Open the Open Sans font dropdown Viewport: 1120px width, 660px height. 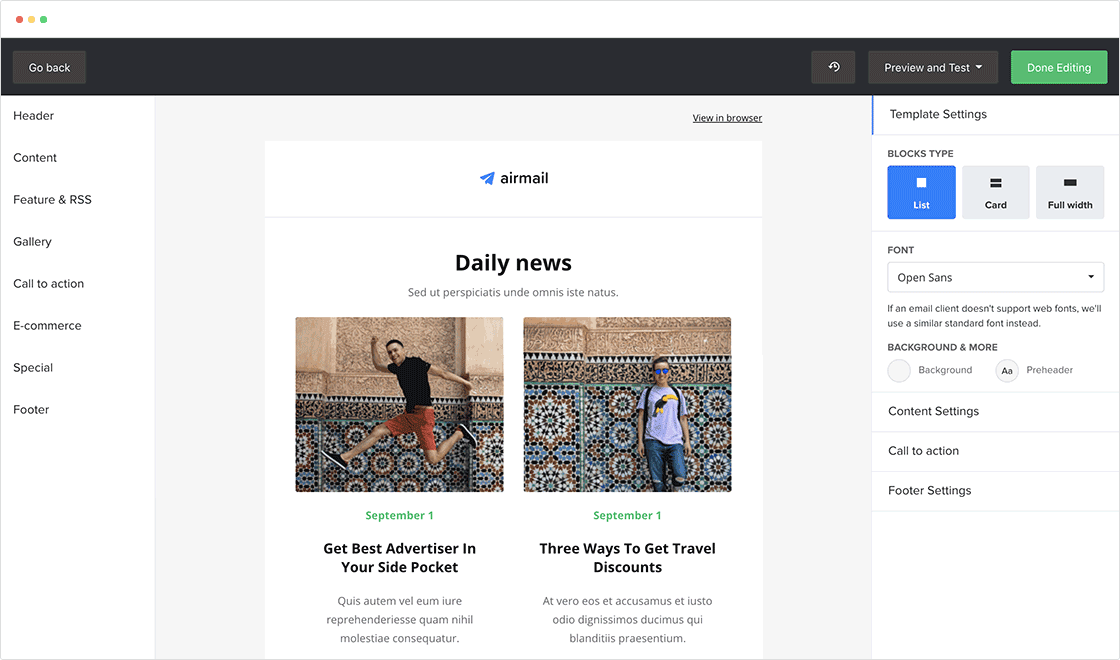[995, 277]
